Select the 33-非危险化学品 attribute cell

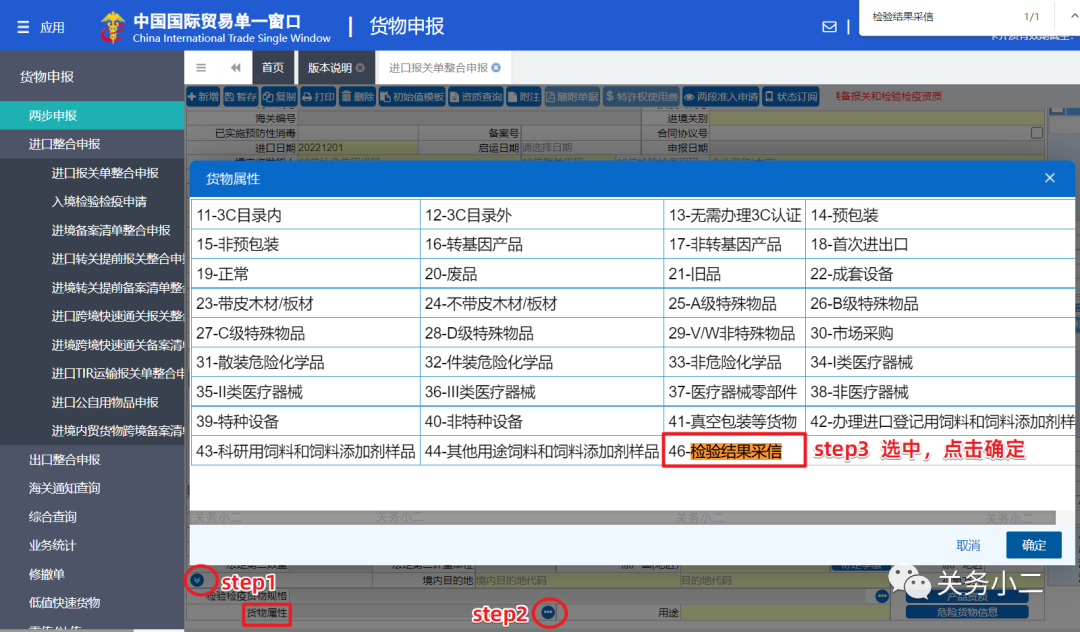pyautogui.click(x=734, y=362)
